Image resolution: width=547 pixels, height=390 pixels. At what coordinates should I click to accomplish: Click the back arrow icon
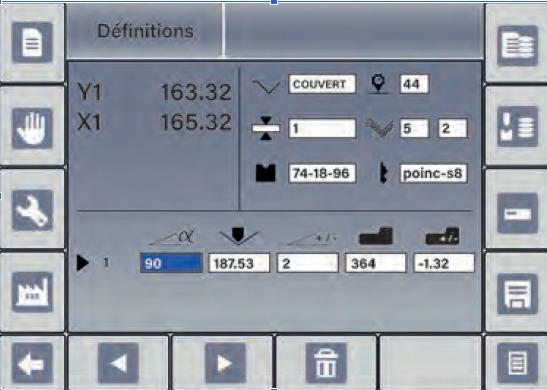click(32, 363)
